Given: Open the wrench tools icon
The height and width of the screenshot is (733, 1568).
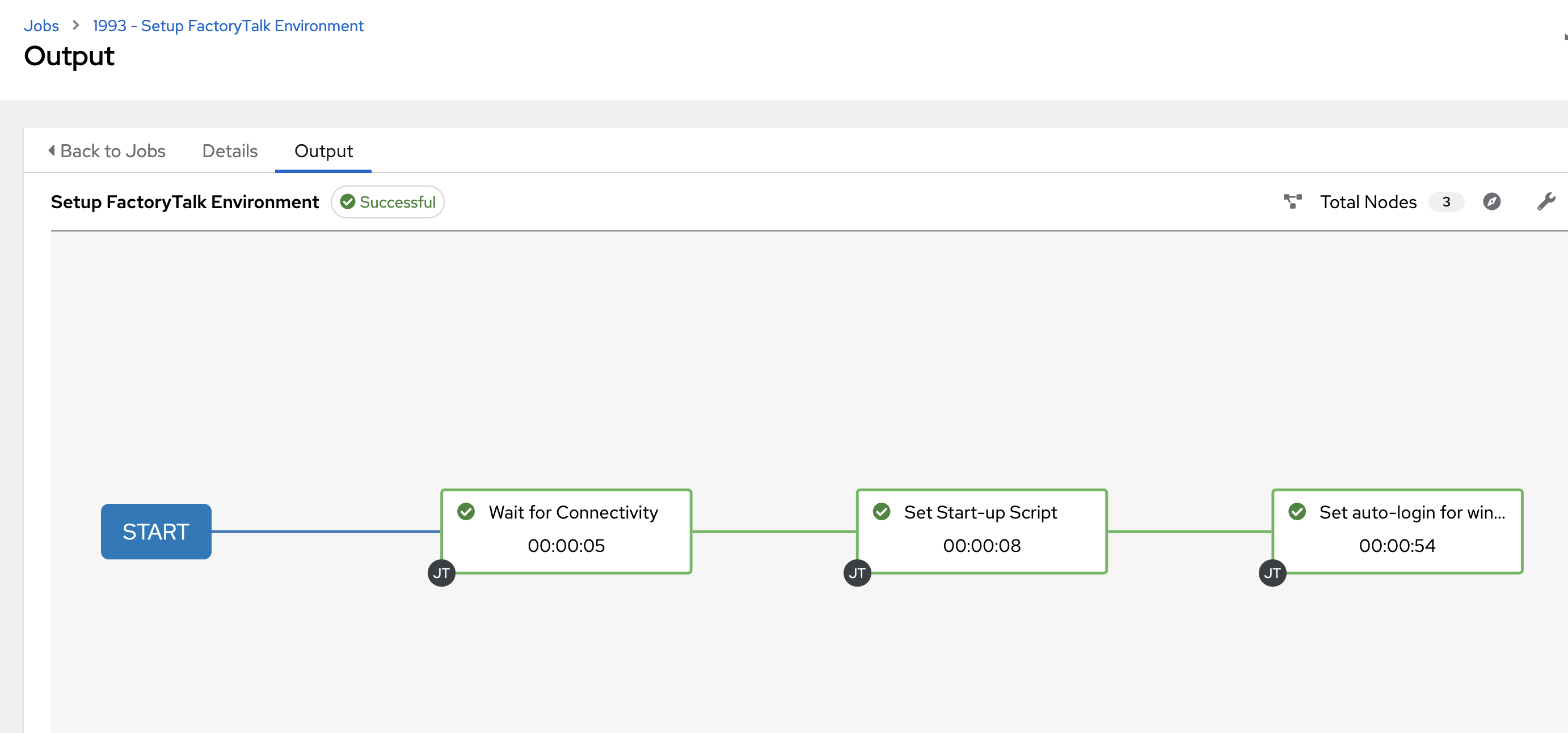Looking at the screenshot, I should 1546,201.
